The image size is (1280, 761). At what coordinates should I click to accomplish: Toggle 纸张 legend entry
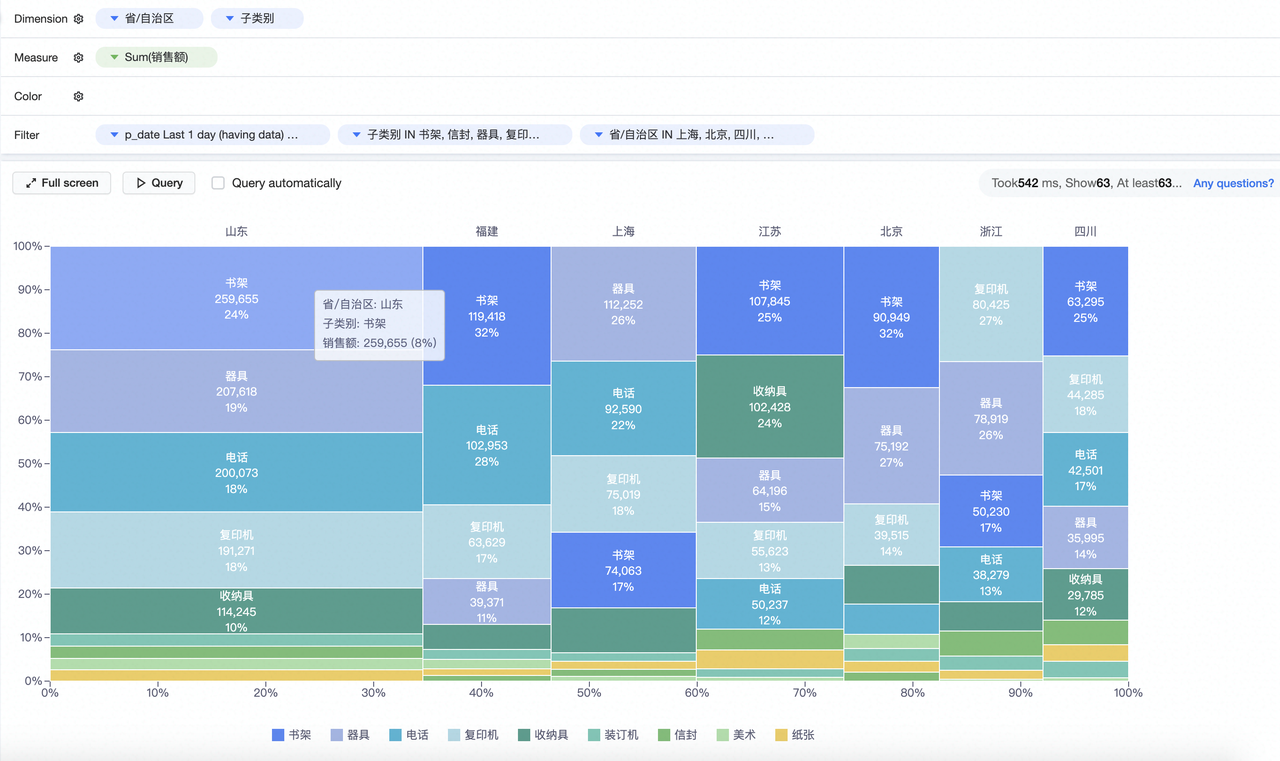coord(793,735)
